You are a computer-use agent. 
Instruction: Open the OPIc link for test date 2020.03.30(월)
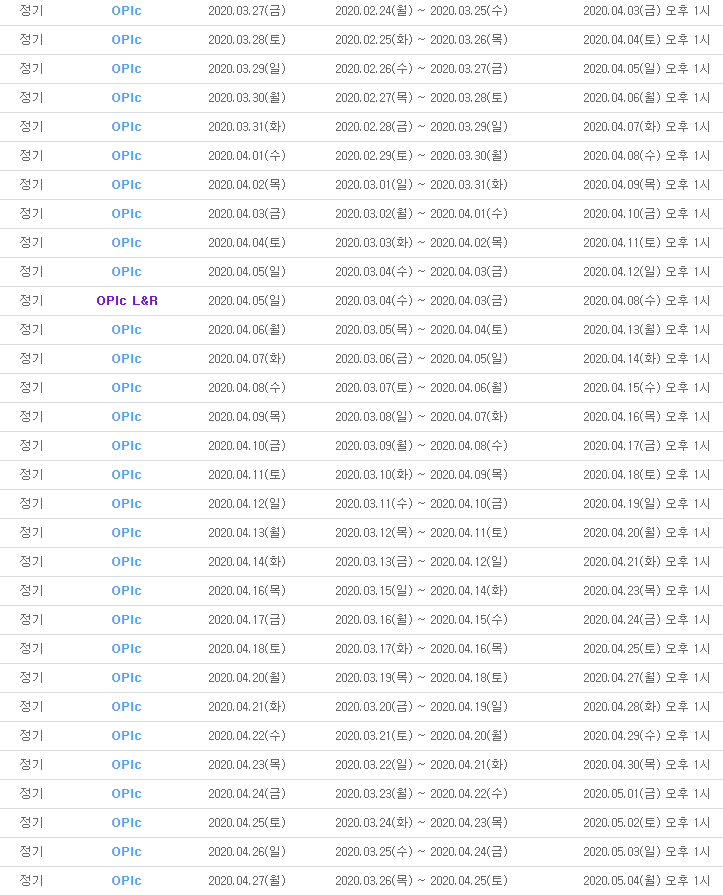pyautogui.click(x=126, y=98)
